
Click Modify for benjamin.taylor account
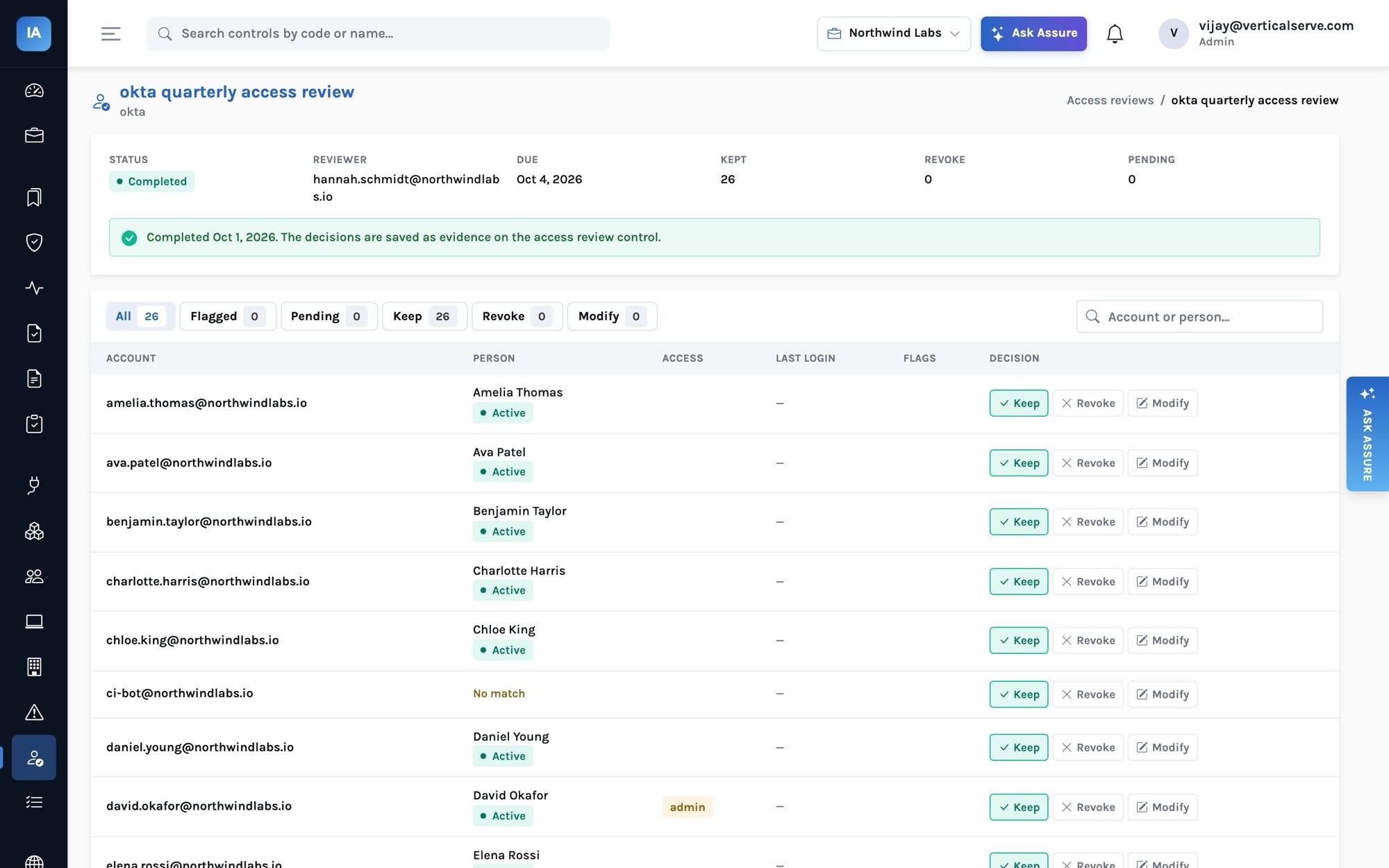click(x=1162, y=522)
